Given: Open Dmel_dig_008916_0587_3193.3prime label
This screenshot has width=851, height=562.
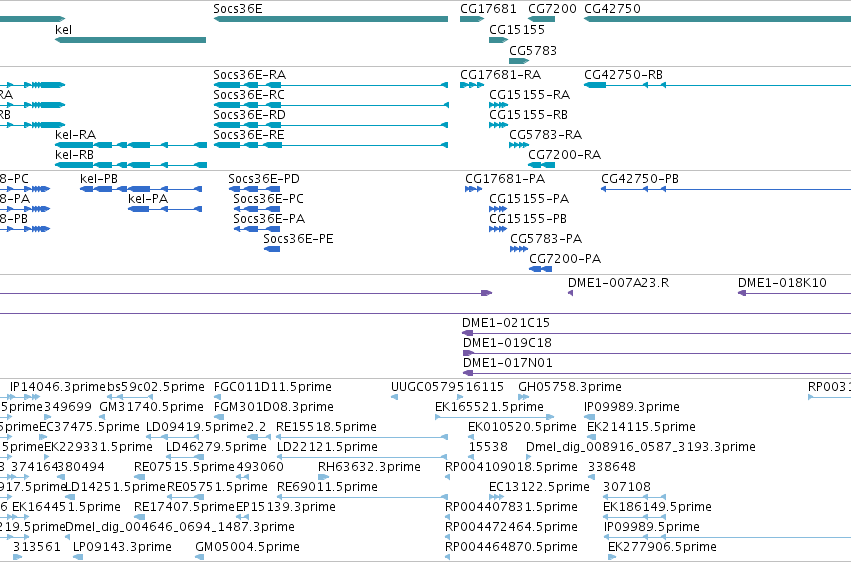Looking at the screenshot, I should click(x=641, y=447).
